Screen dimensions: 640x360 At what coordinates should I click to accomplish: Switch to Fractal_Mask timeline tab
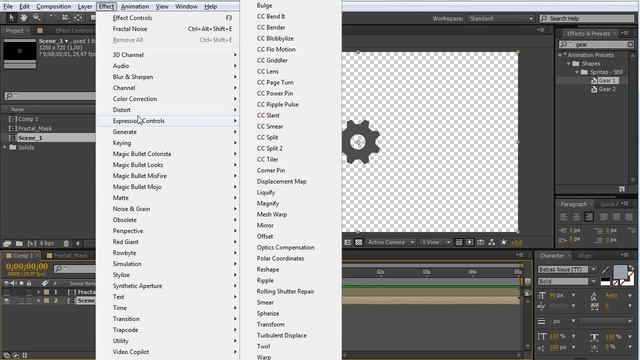70,256
